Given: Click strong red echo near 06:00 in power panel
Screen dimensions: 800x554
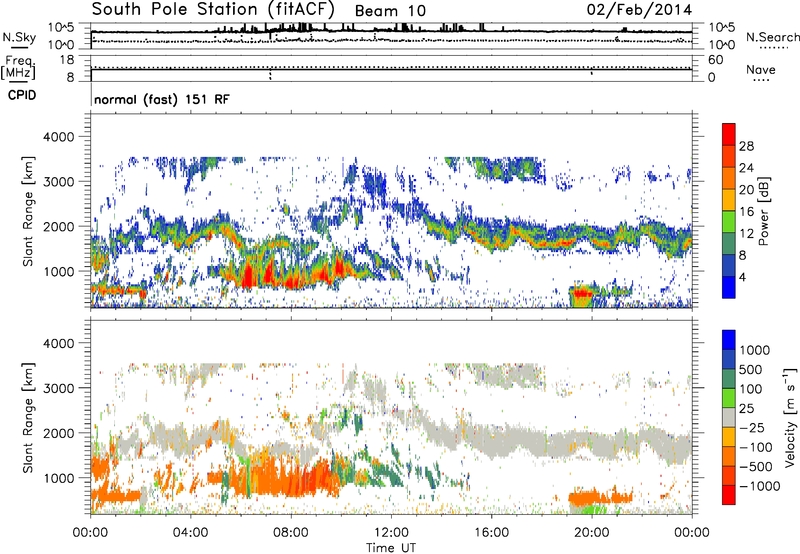Looking at the screenshot, I should click(248, 275).
